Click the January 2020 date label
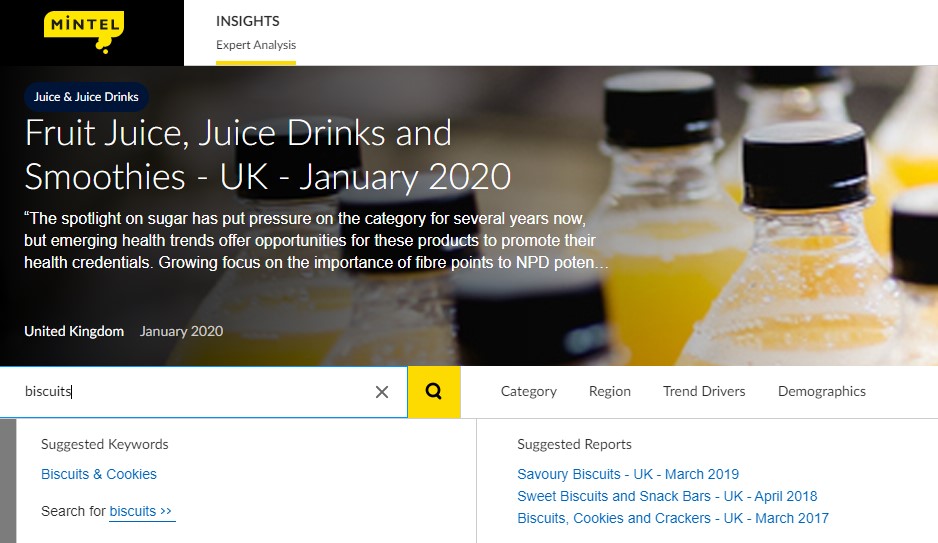Viewport: 938px width, 543px height. coord(181,331)
